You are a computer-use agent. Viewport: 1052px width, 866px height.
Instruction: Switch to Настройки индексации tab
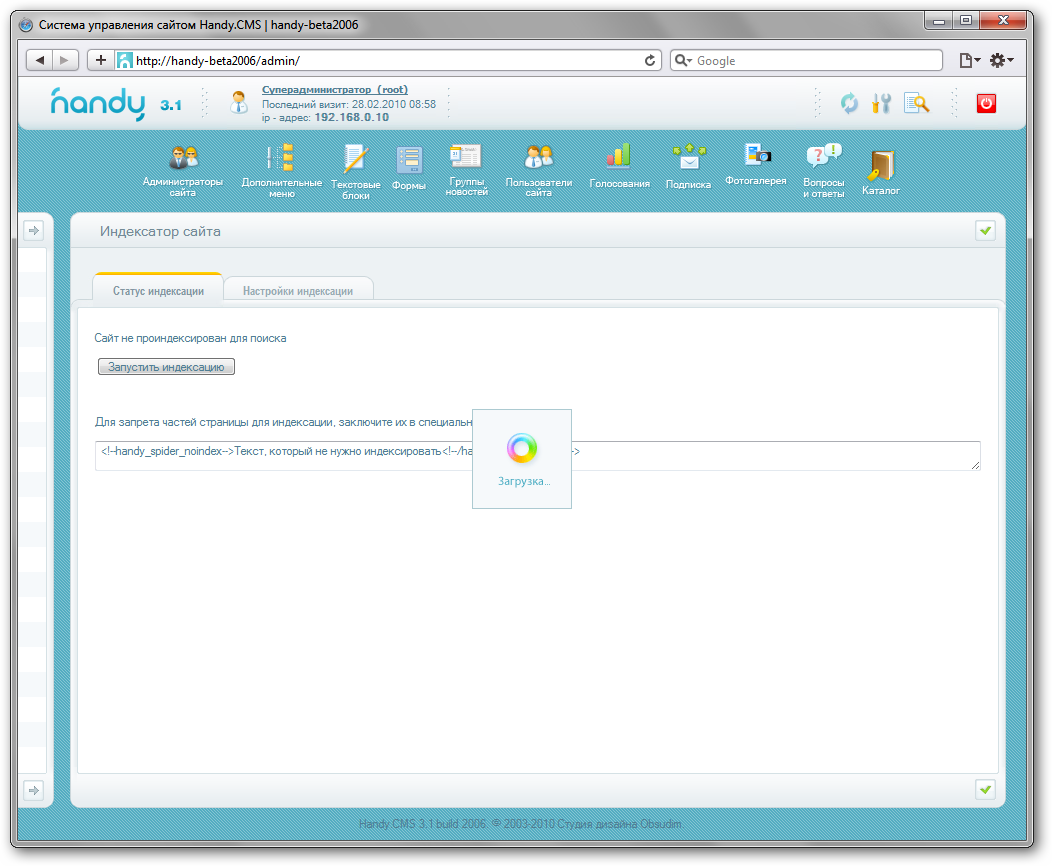298,291
